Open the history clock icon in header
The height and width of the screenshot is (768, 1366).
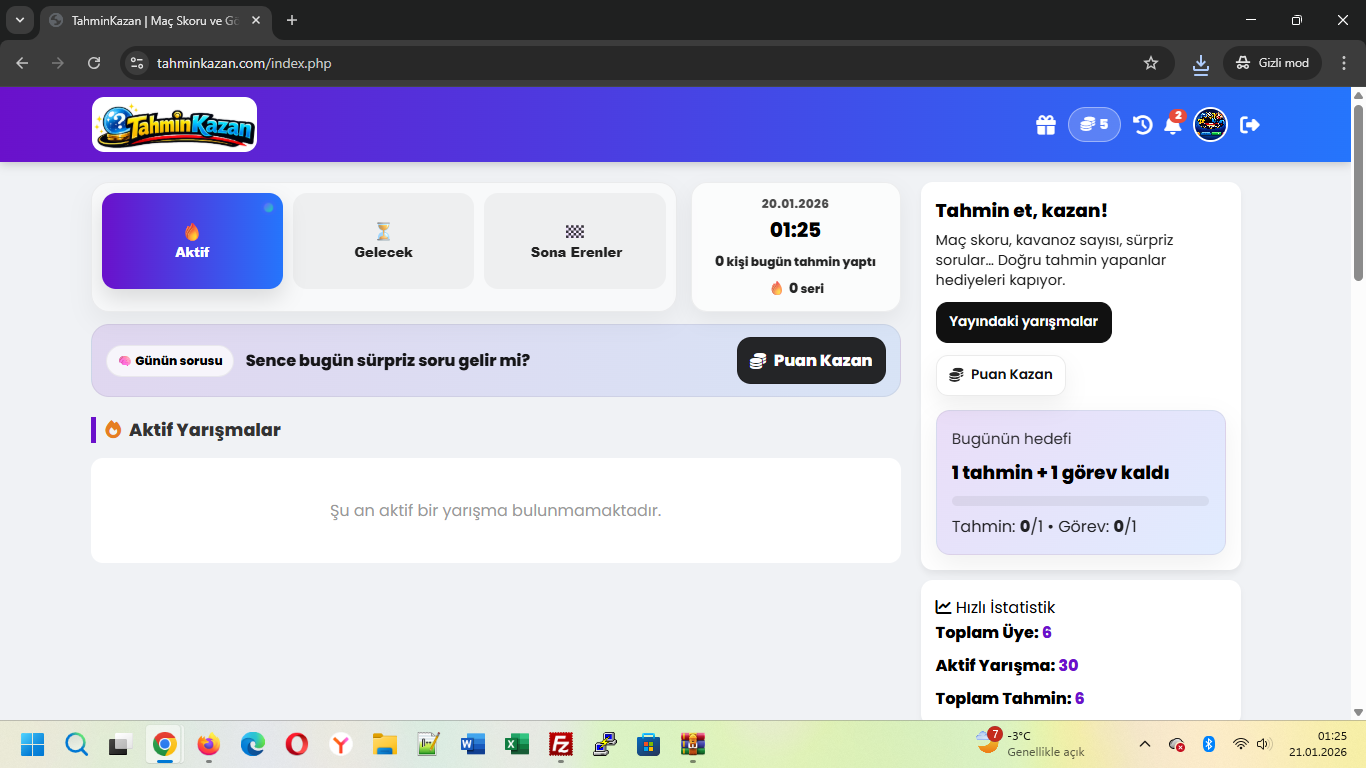(1142, 125)
